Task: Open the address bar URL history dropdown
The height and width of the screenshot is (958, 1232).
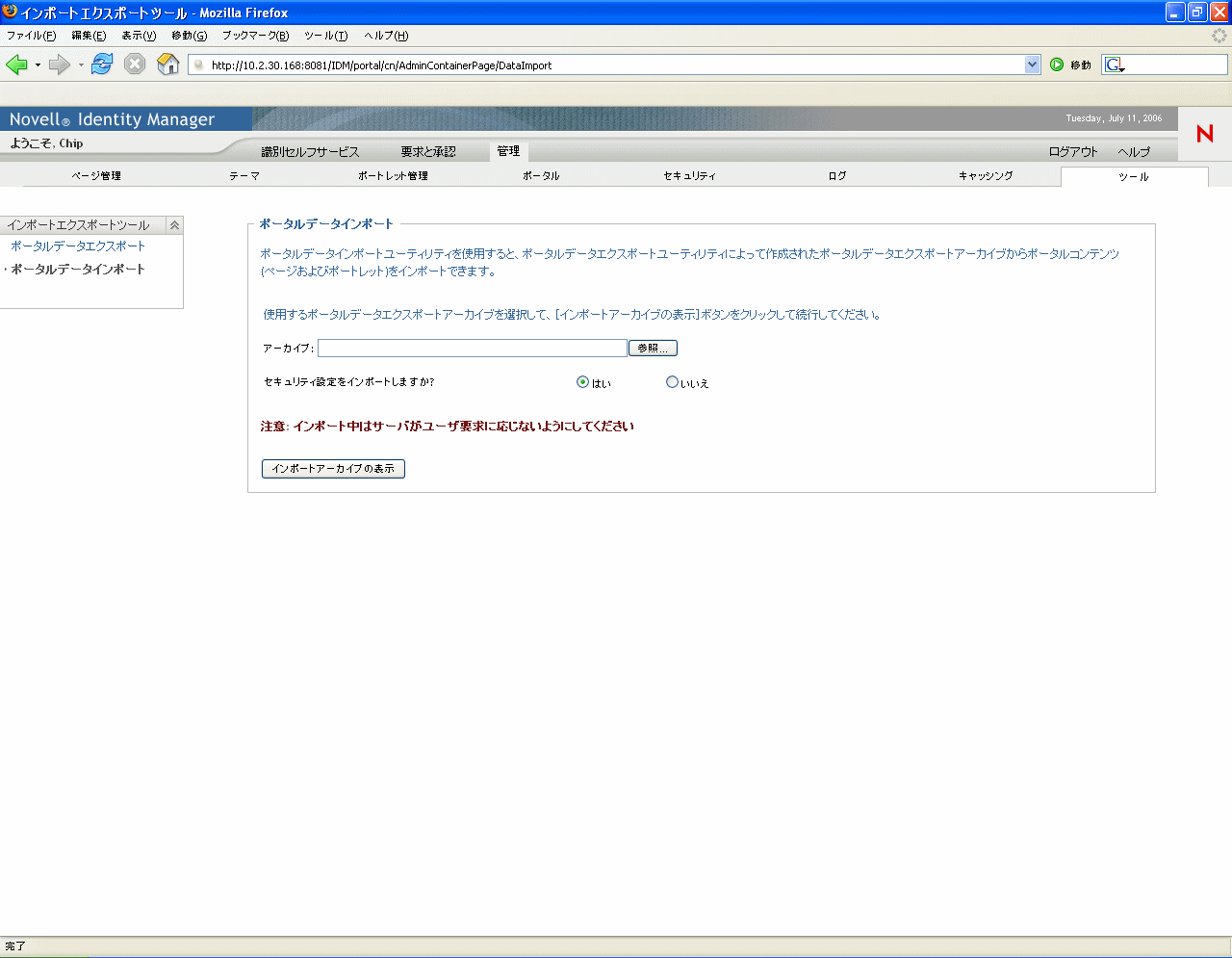Action: [x=1033, y=65]
